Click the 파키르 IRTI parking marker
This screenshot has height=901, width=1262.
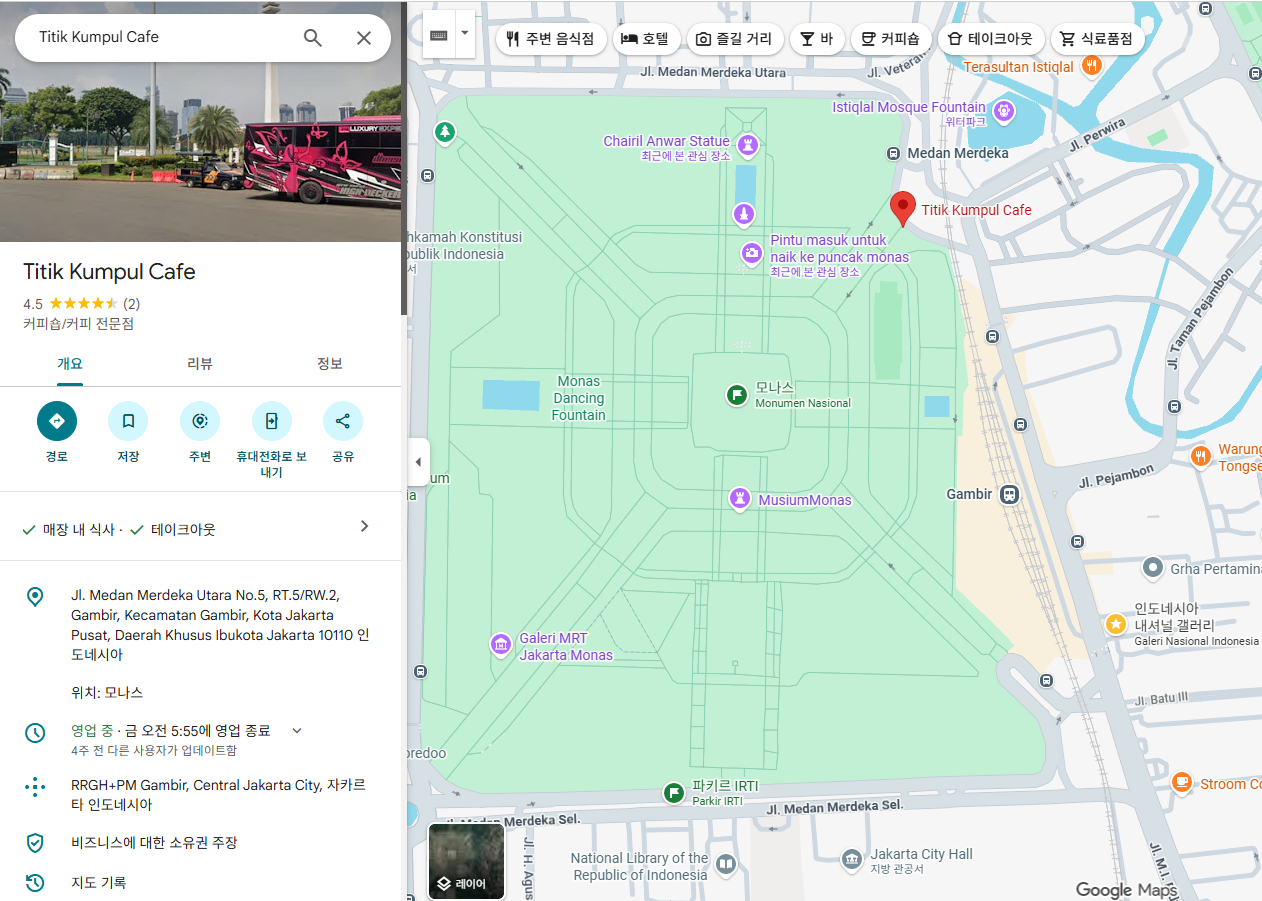click(674, 793)
